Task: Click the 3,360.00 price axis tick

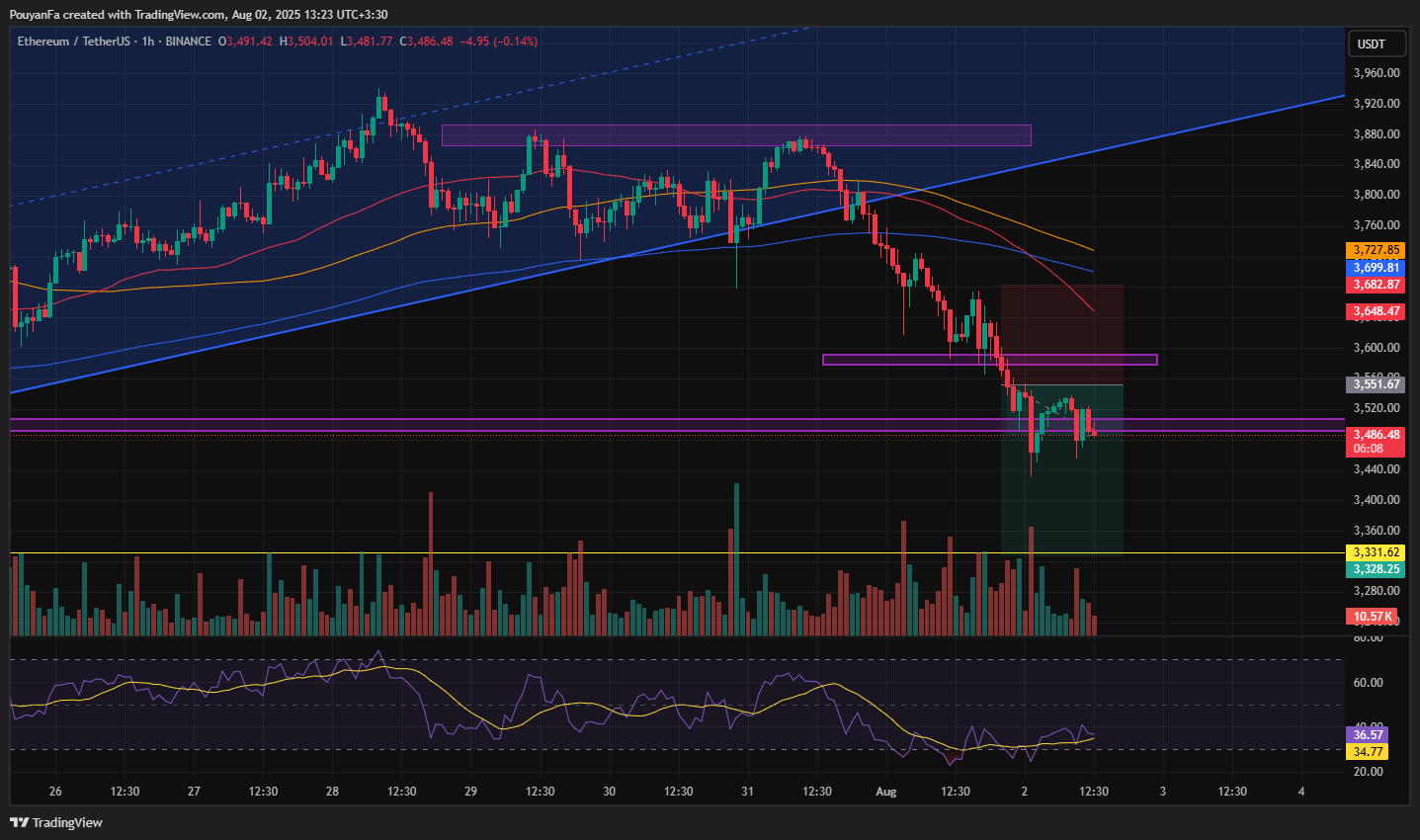Action: click(1377, 531)
